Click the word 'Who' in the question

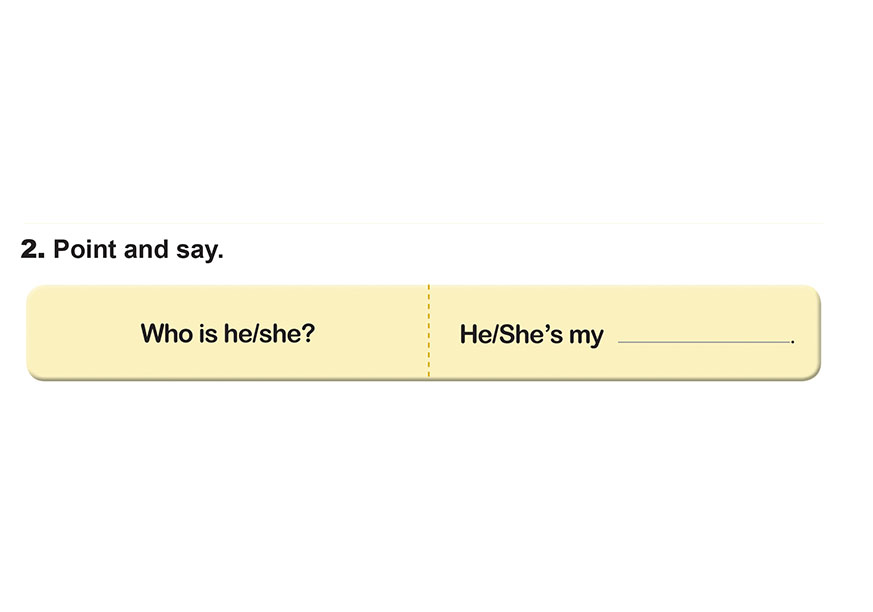[166, 333]
